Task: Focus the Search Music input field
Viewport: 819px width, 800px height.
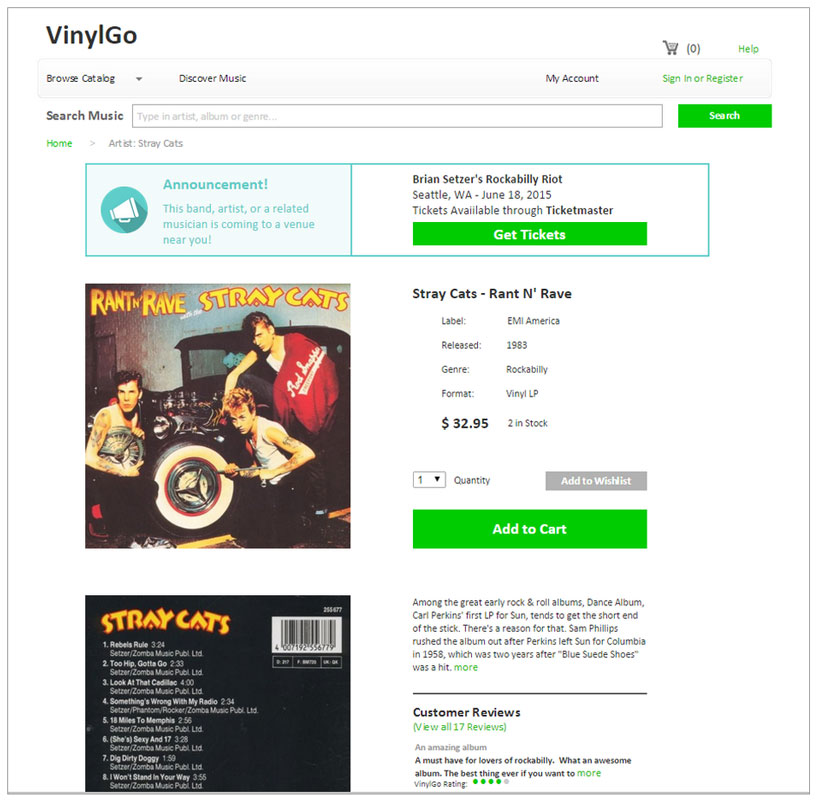Action: pyautogui.click(x=397, y=116)
